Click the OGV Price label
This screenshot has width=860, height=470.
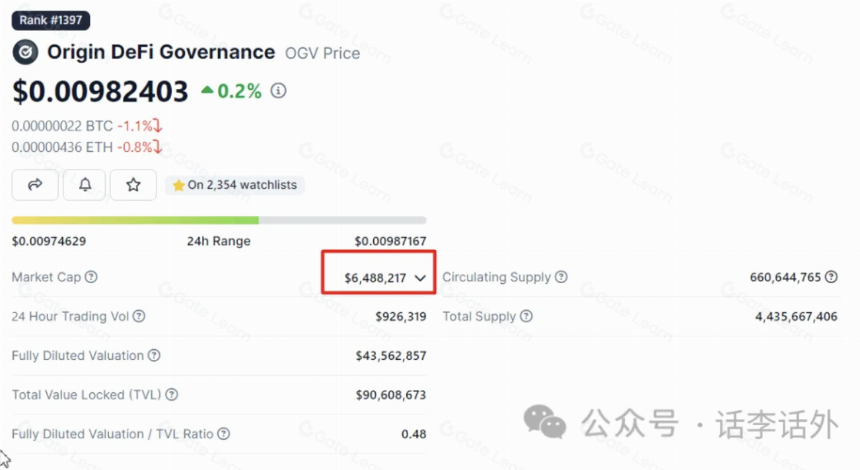point(322,53)
